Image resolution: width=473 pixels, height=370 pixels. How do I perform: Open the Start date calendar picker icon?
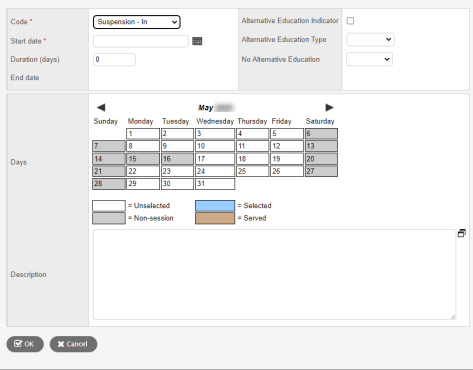pyautogui.click(x=197, y=41)
